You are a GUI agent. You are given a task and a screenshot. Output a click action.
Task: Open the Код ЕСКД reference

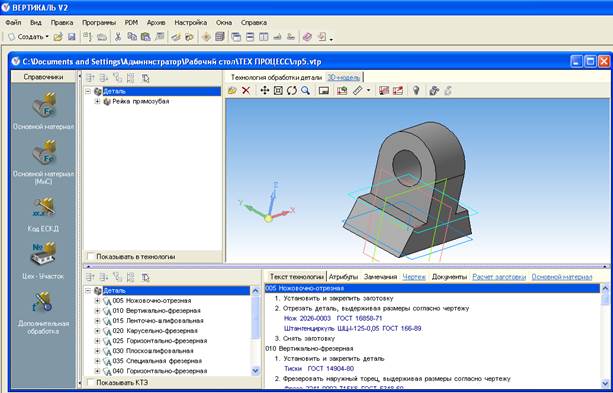(43, 214)
